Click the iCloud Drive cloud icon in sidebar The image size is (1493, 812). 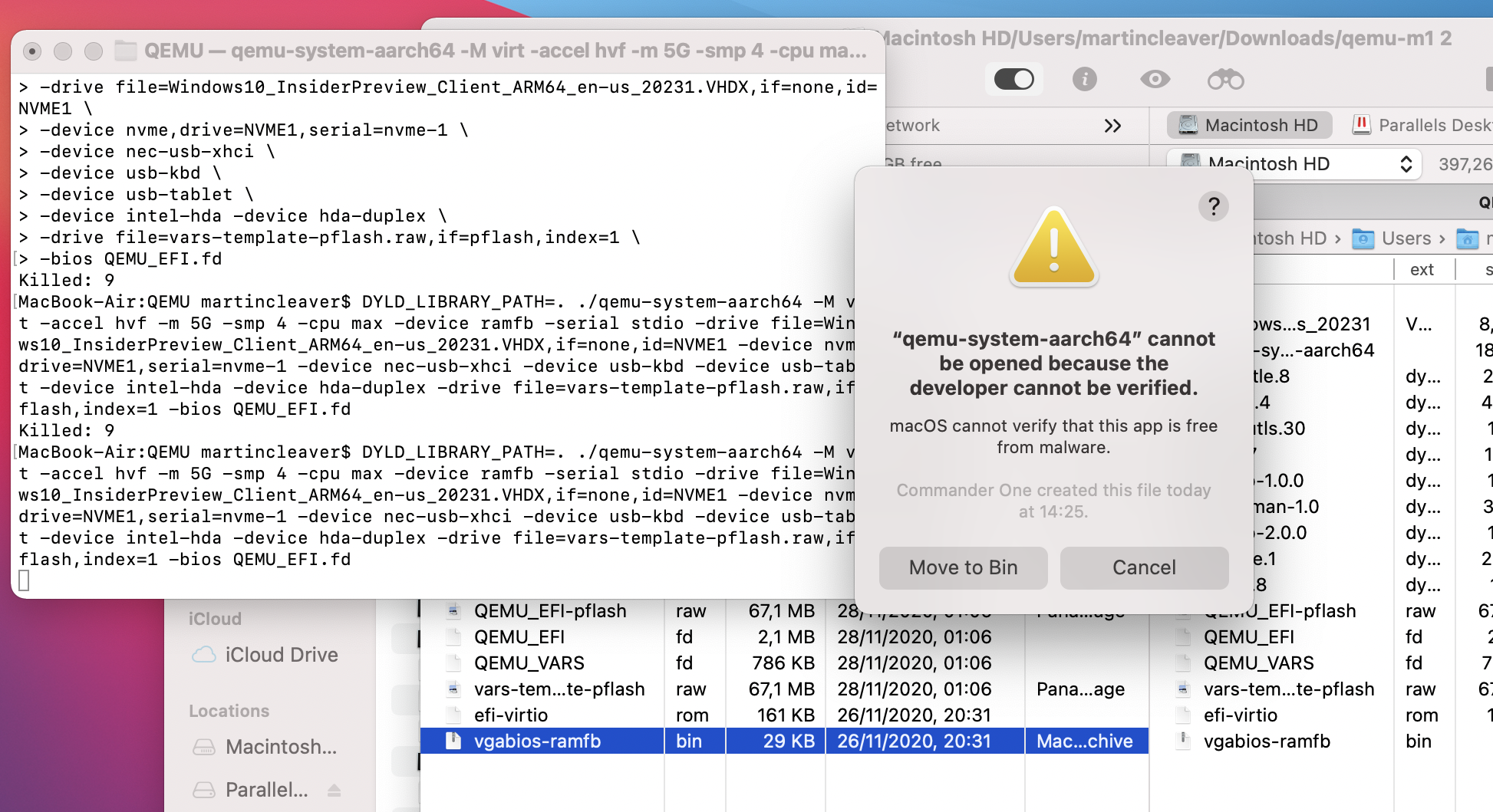pos(204,655)
